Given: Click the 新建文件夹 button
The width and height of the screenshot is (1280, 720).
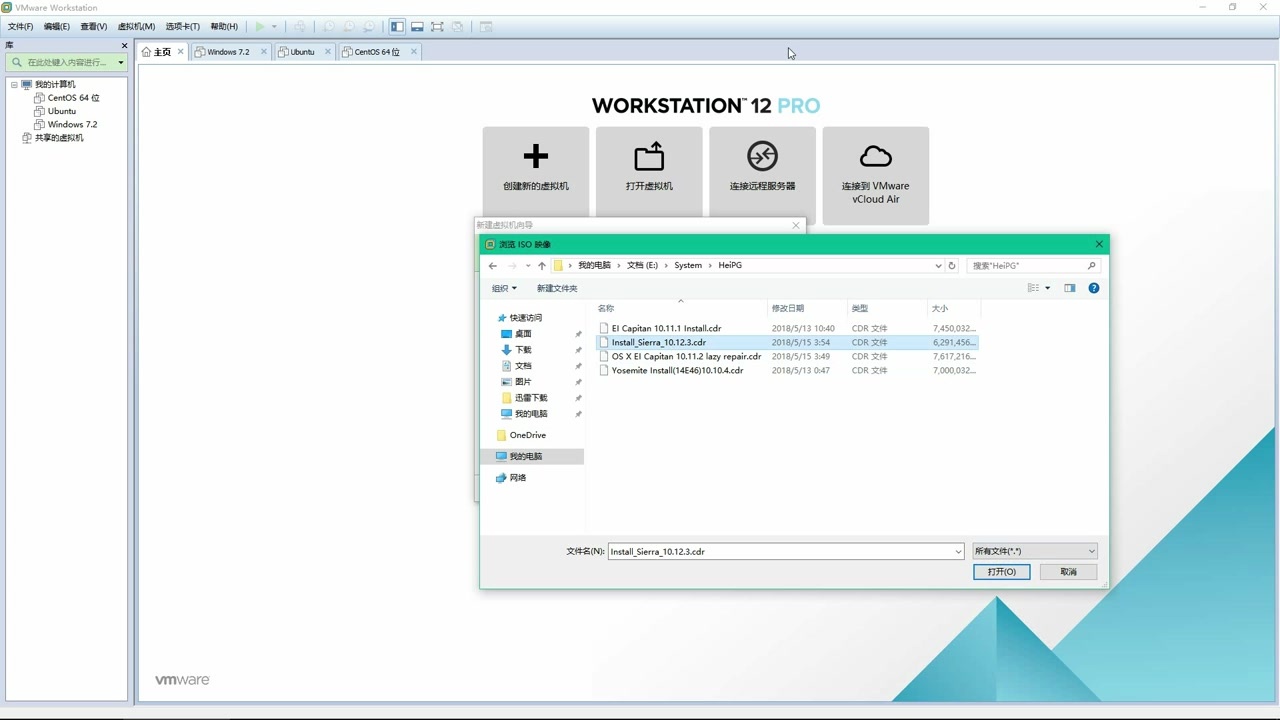Looking at the screenshot, I should pyautogui.click(x=557, y=288).
